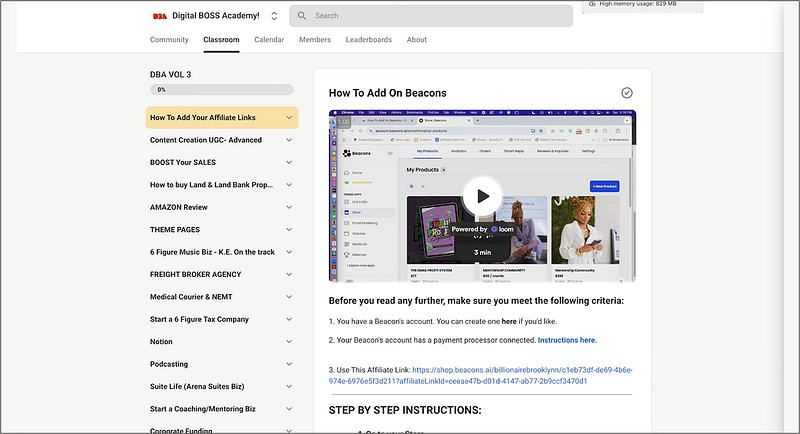Image resolution: width=800 pixels, height=434 pixels.
Task: Select AMAZON Review module
Action: click(x=179, y=208)
